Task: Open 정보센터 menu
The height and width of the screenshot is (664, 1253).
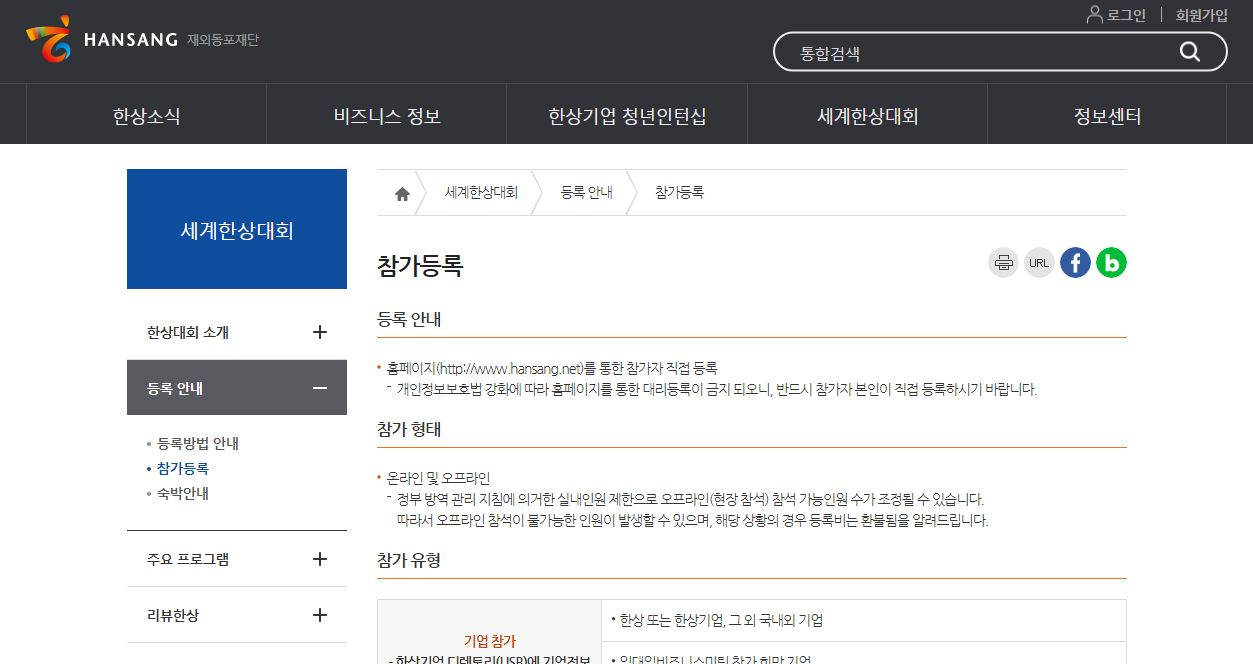Action: [x=1107, y=115]
